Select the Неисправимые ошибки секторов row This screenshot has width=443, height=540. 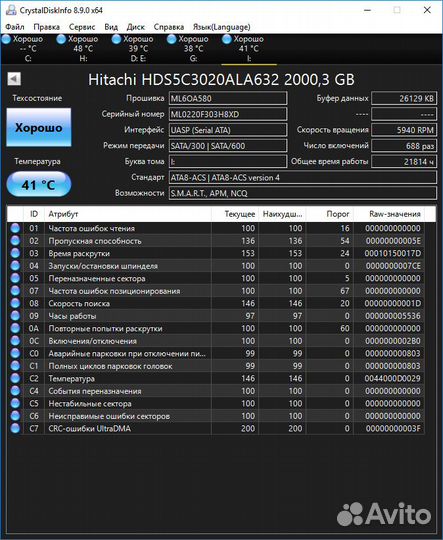click(x=216, y=416)
